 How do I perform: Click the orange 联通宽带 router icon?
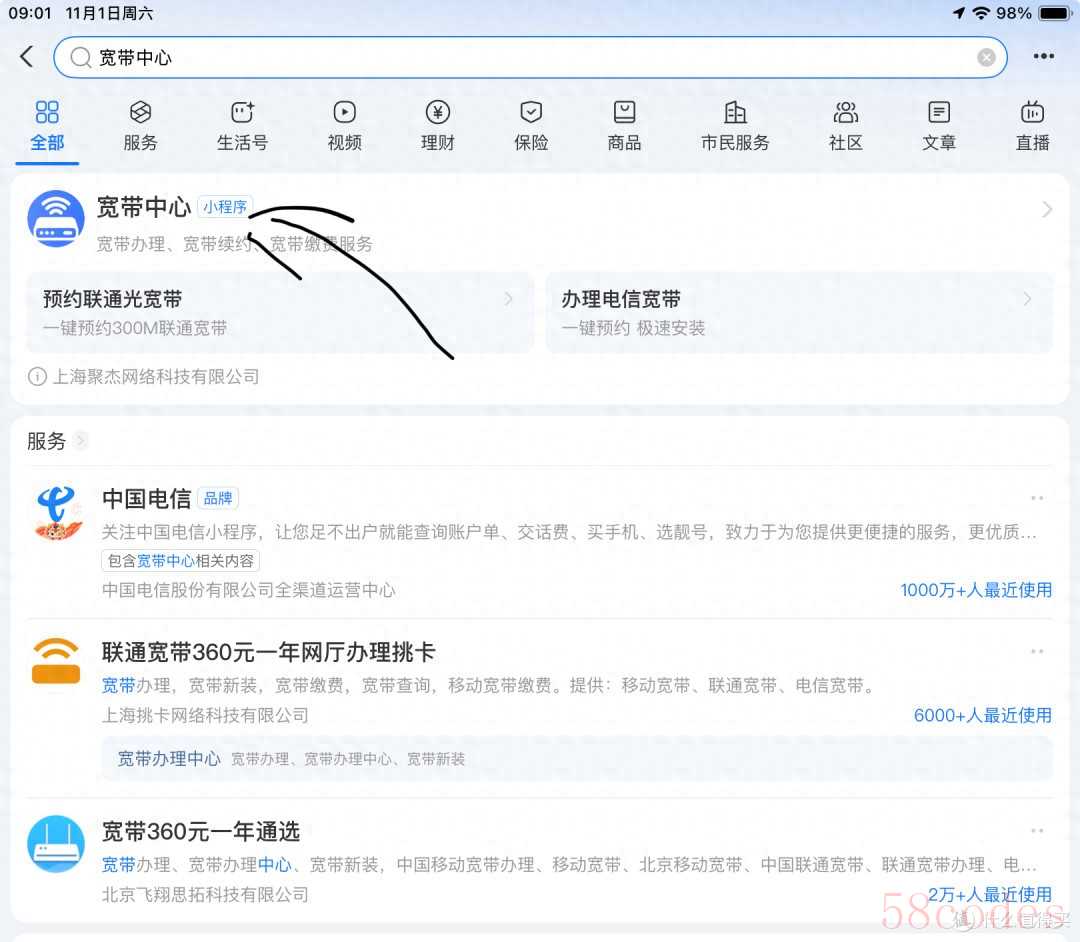click(x=56, y=661)
